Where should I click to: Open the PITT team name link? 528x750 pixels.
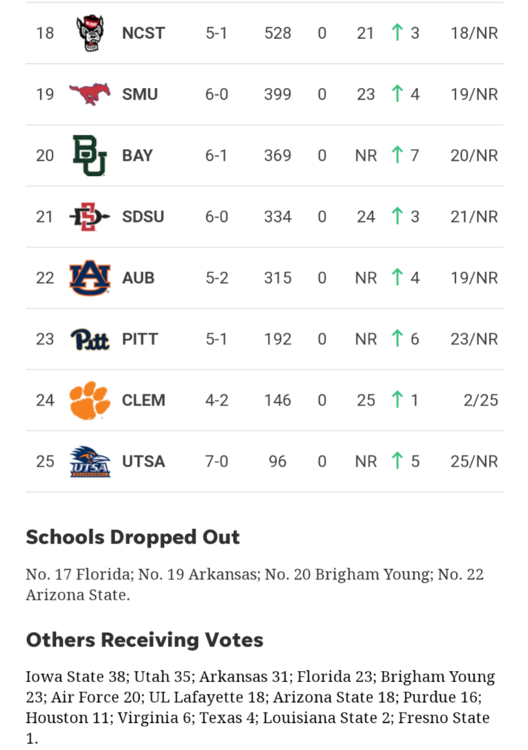pos(140,339)
